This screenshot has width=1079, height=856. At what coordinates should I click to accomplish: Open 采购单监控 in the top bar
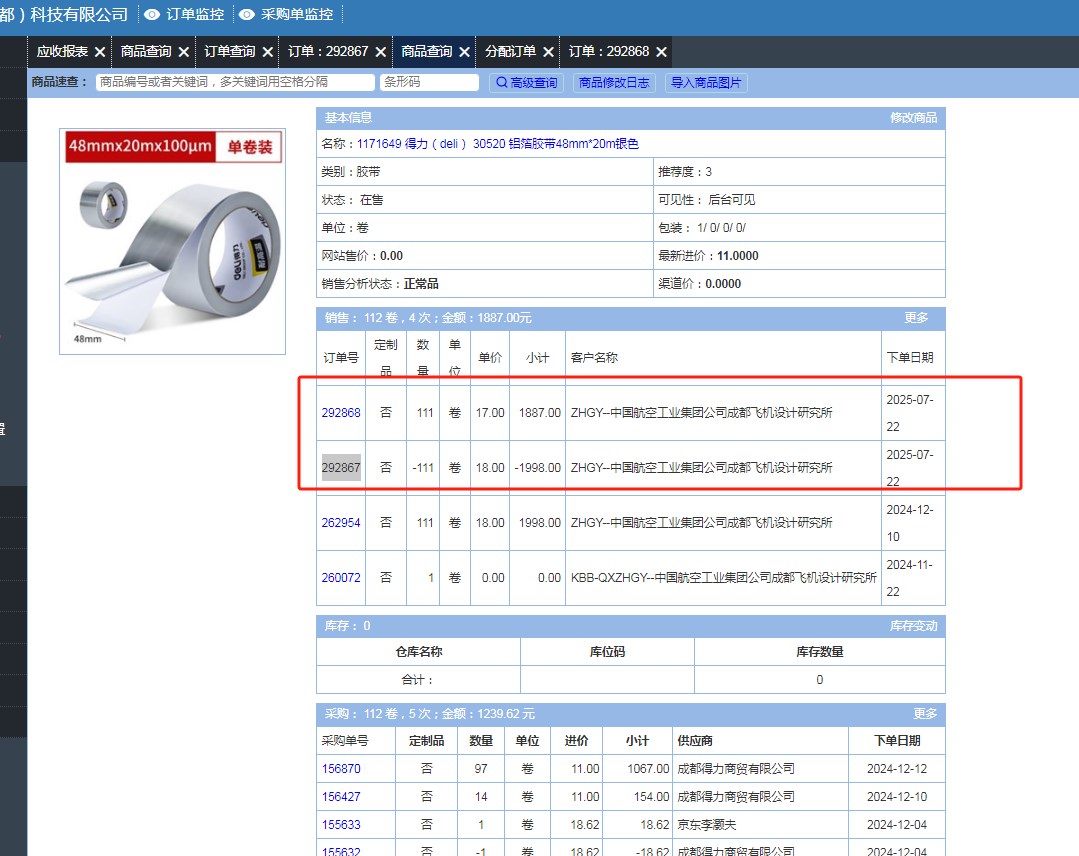[297, 14]
